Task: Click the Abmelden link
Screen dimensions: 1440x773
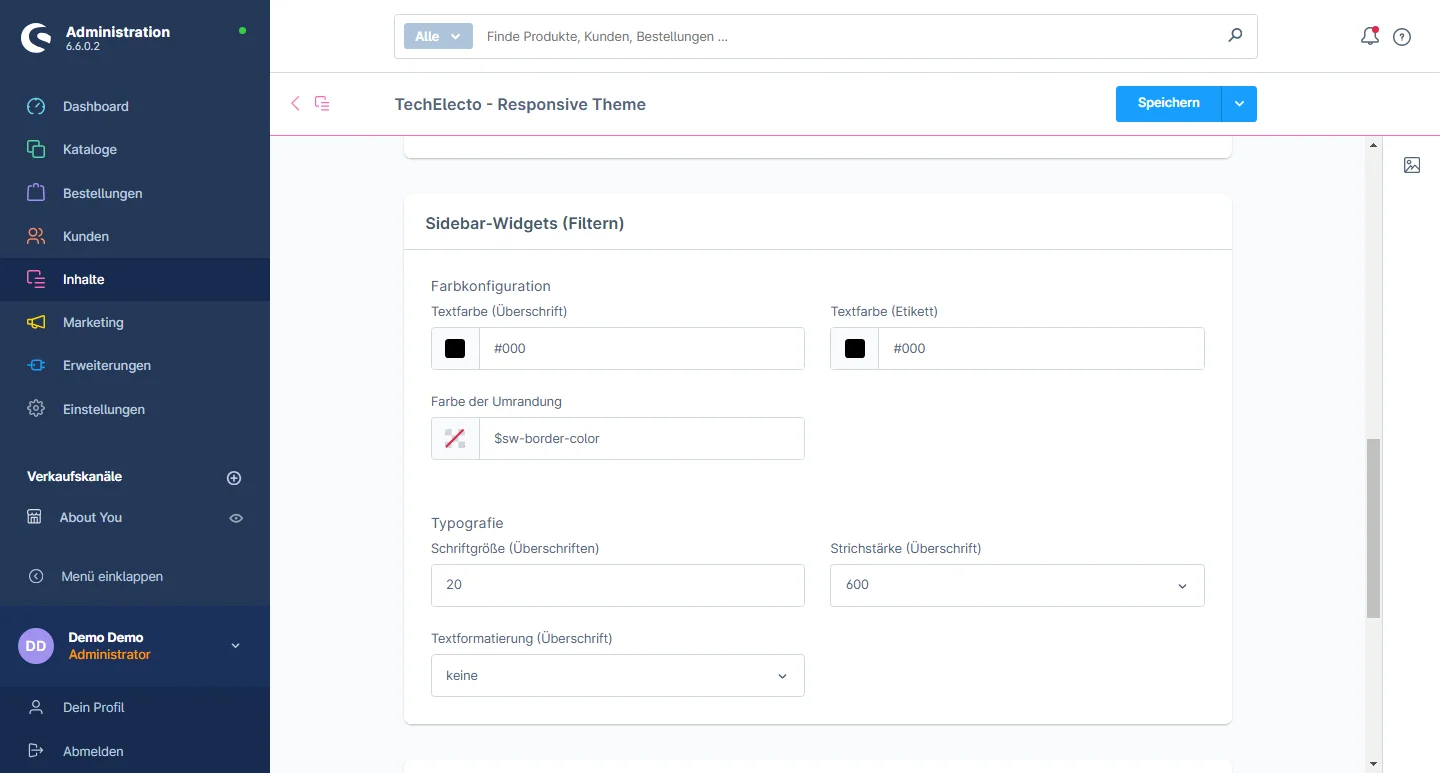Action: (93, 751)
